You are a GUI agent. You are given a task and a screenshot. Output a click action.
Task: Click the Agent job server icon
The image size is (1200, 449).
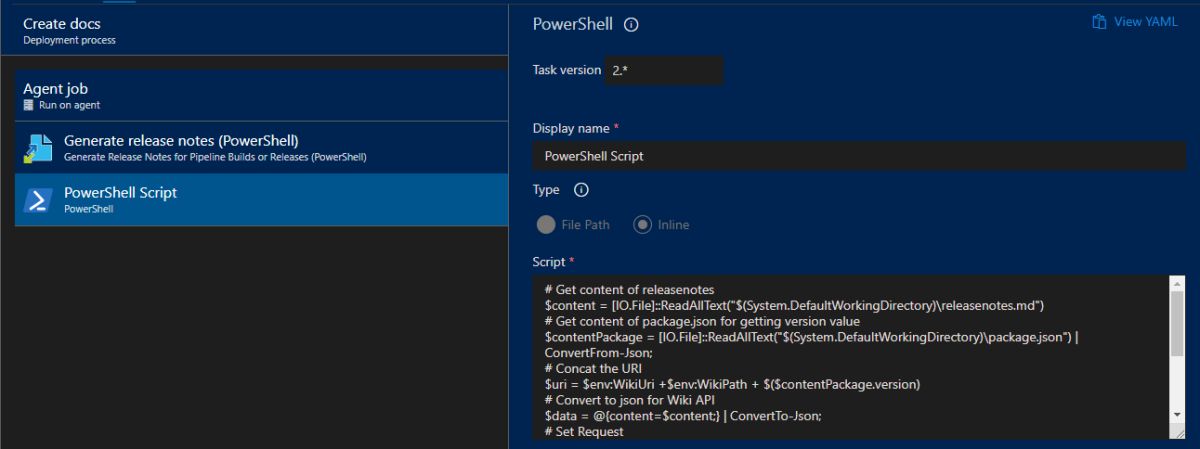point(29,105)
